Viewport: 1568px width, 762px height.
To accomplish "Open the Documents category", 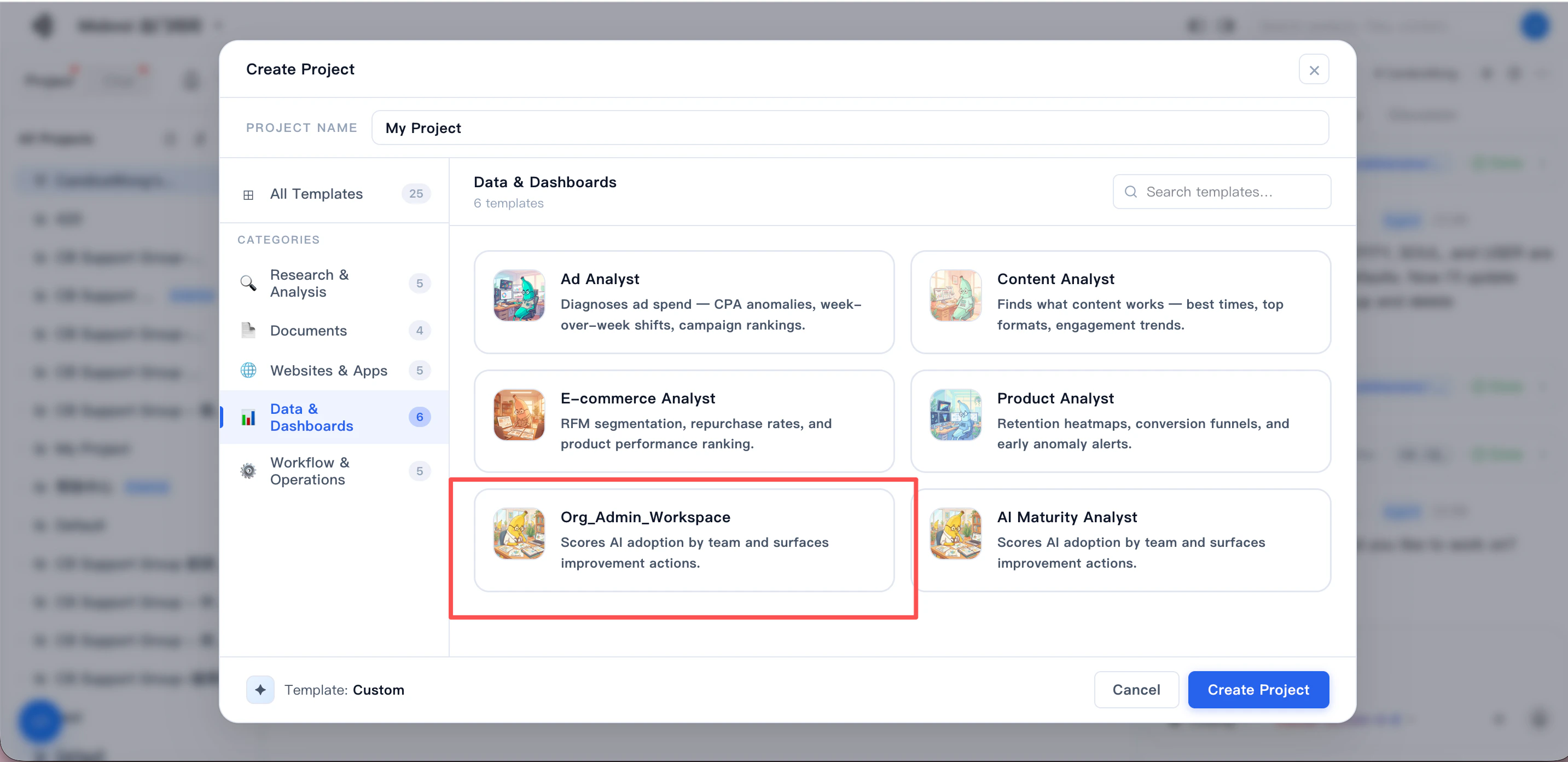I will coord(334,330).
